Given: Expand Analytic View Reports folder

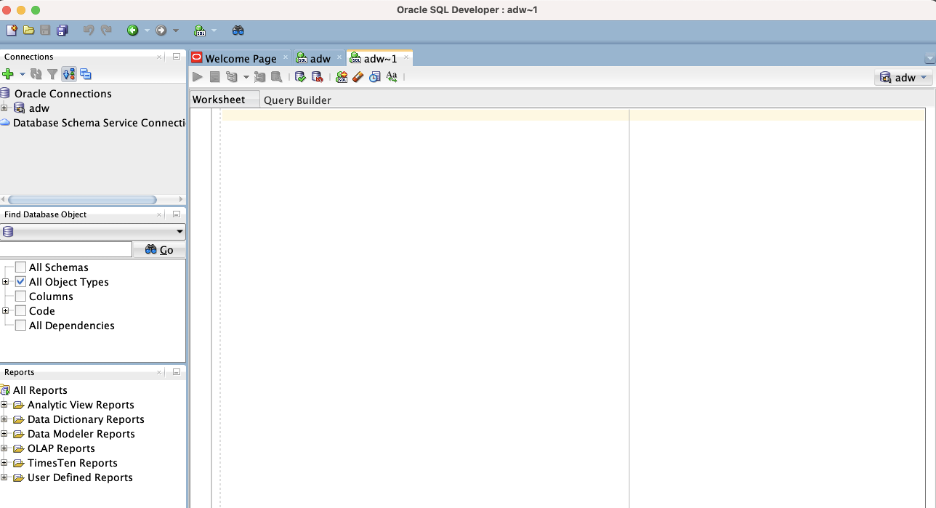Looking at the screenshot, I should 4,405.
